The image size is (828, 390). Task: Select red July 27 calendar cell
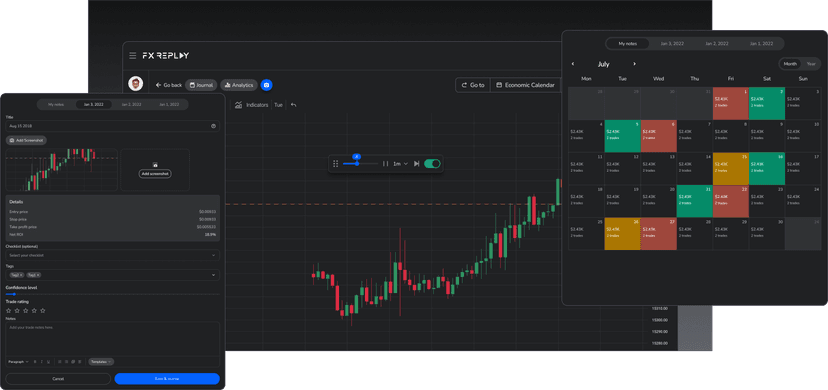658,234
